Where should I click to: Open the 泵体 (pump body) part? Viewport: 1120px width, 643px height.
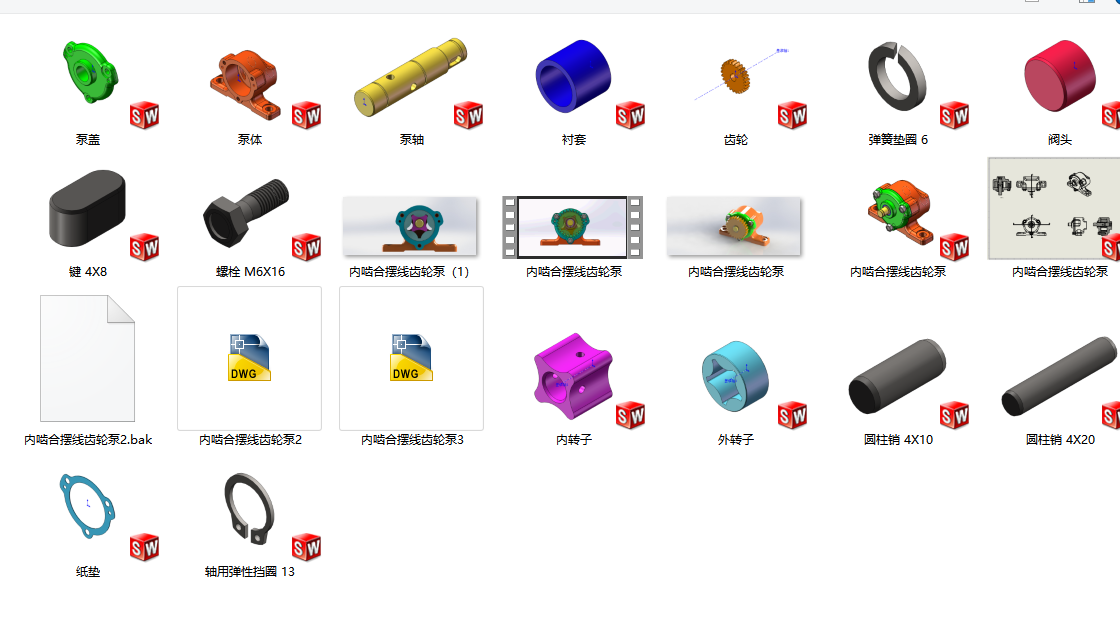[x=247, y=80]
